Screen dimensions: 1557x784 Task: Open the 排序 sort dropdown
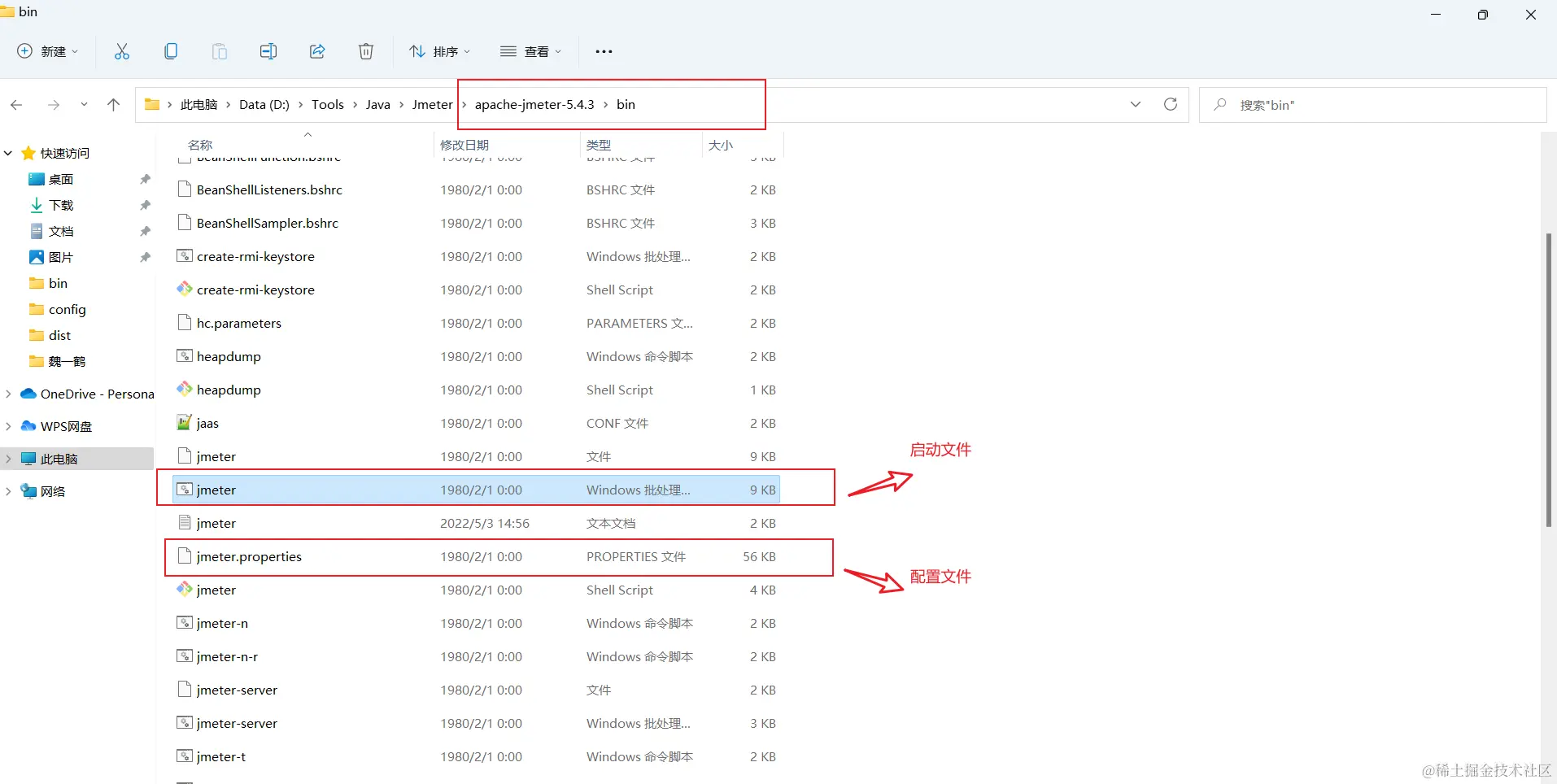click(439, 51)
